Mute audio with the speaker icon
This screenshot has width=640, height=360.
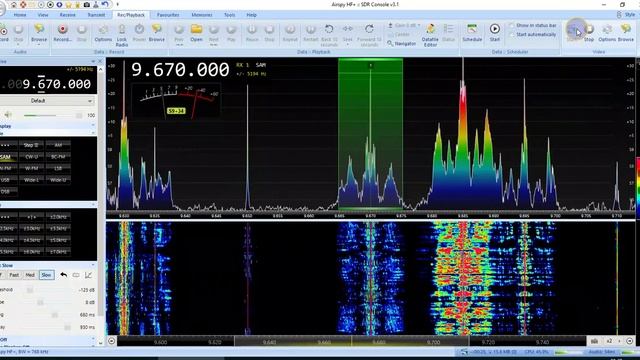coord(8,115)
